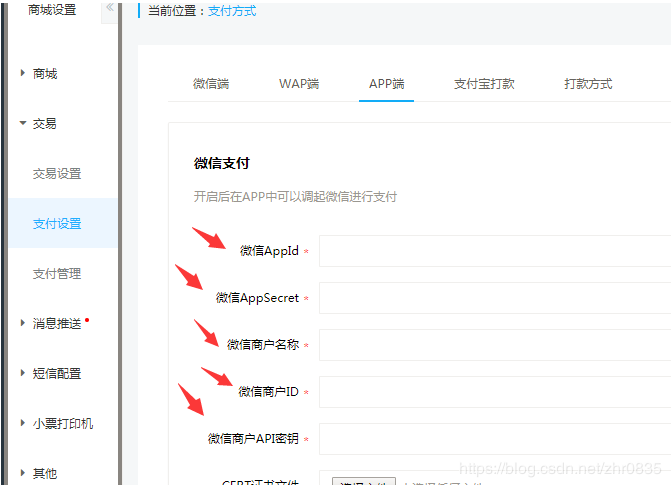Open 商城设置 at the sidebar top
The width and height of the screenshot is (671, 487).
coord(52,9)
